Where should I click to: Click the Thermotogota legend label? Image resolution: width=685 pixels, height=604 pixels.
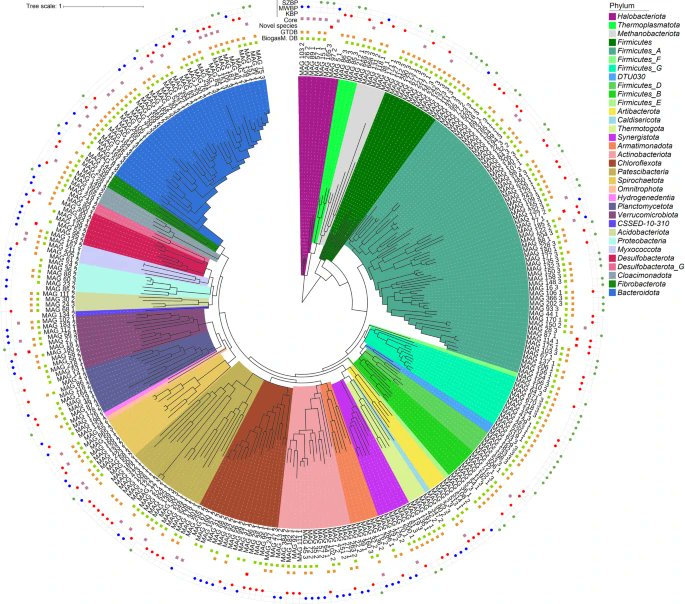pos(641,128)
